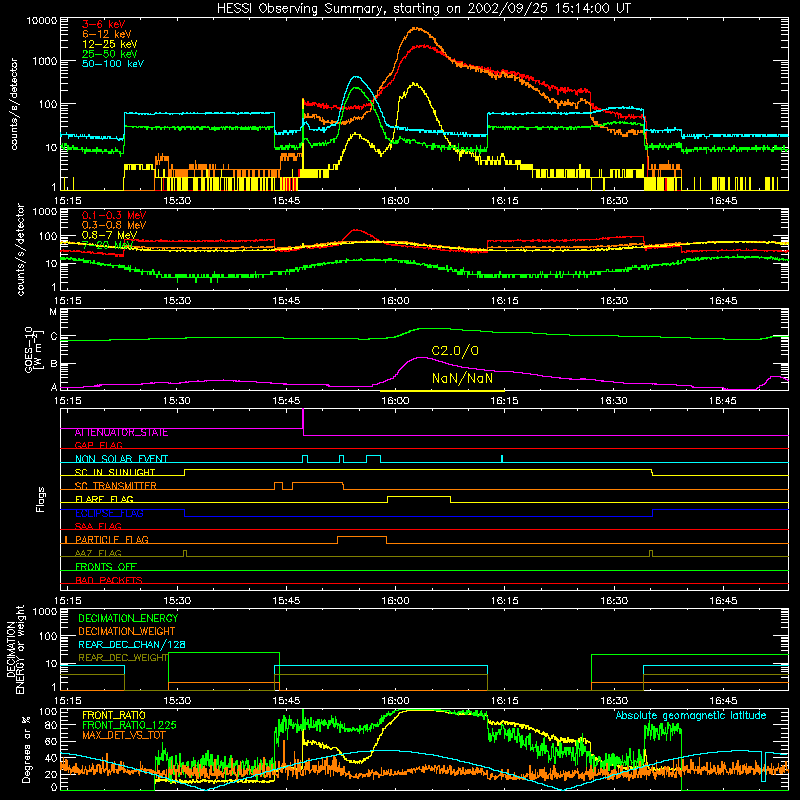Select the FLARE_FLAG label
This screenshot has width=800, height=800.
click(x=104, y=499)
